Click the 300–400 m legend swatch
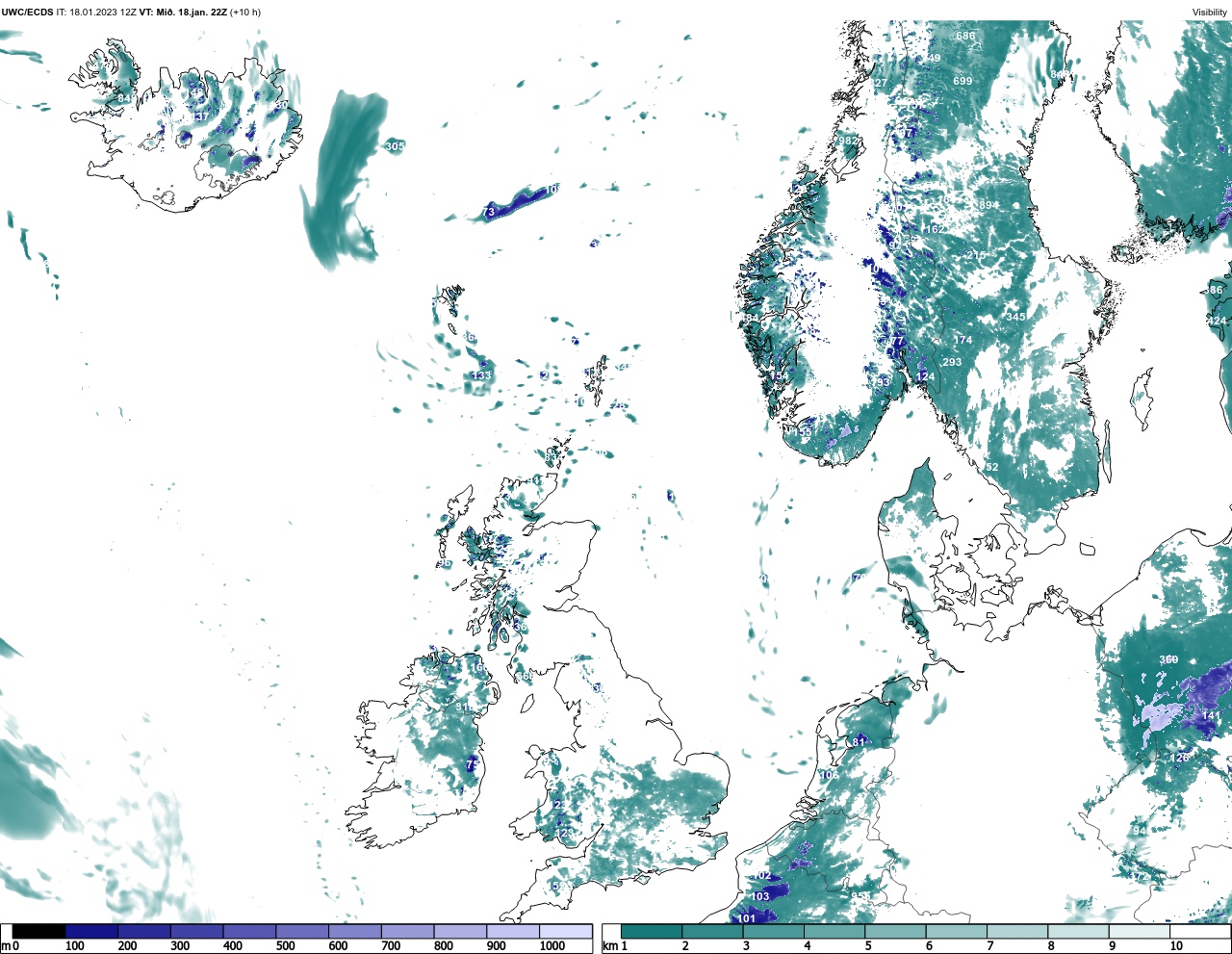 pyautogui.click(x=196, y=932)
